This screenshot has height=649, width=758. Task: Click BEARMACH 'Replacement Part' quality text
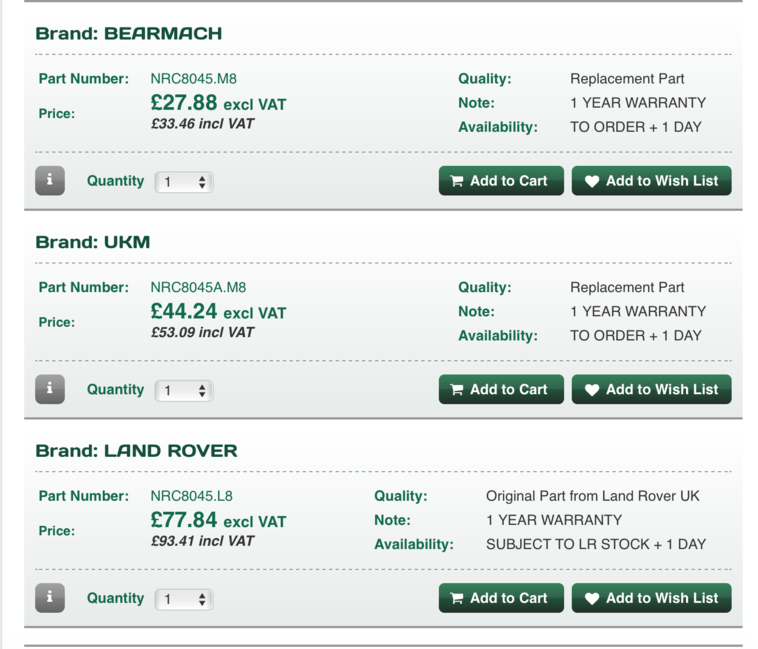pos(627,79)
